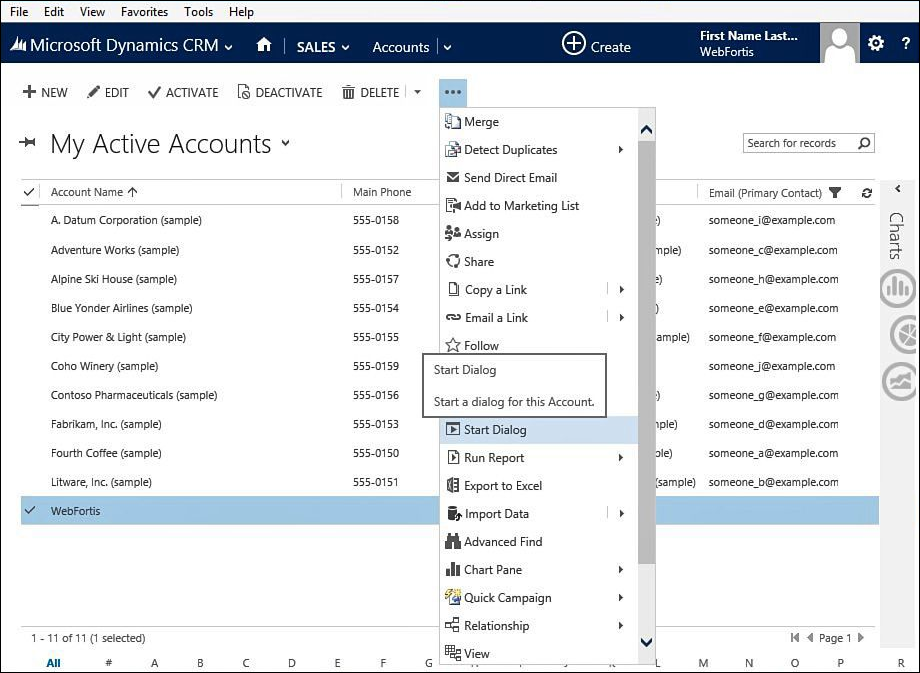920x673 pixels.
Task: Deselect the WebFortis row checkmark
Action: (30, 510)
